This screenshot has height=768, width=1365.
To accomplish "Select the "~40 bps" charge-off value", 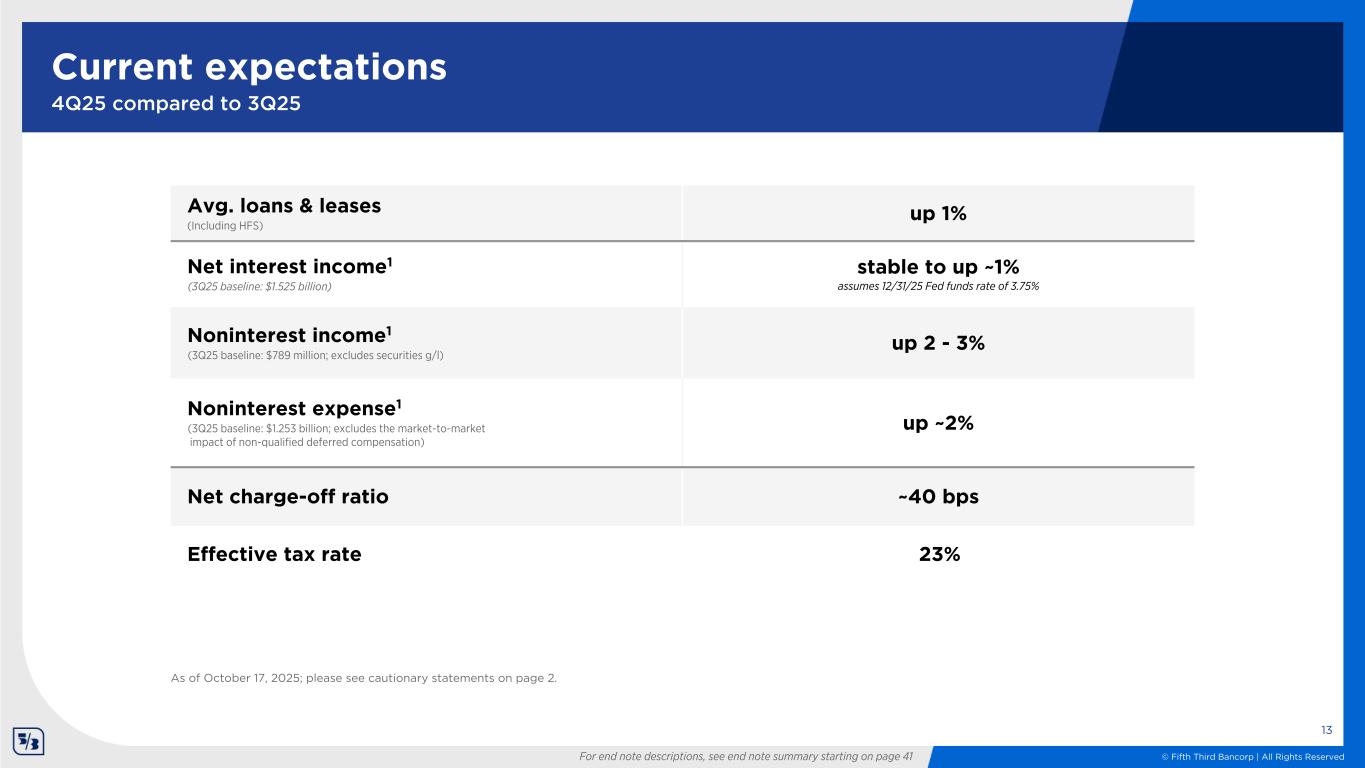I will [x=937, y=496].
